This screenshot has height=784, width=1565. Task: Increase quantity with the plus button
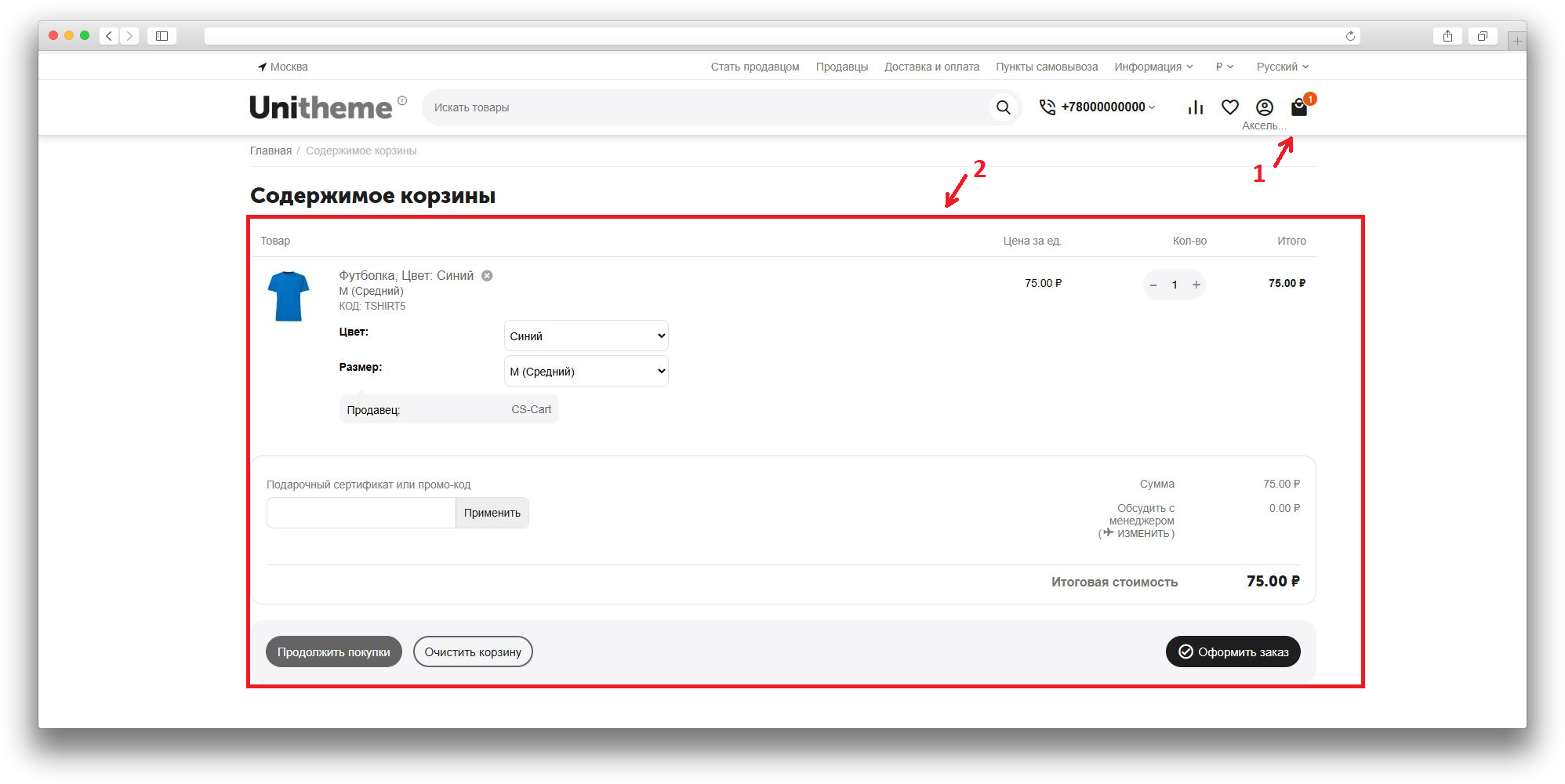coord(1196,285)
